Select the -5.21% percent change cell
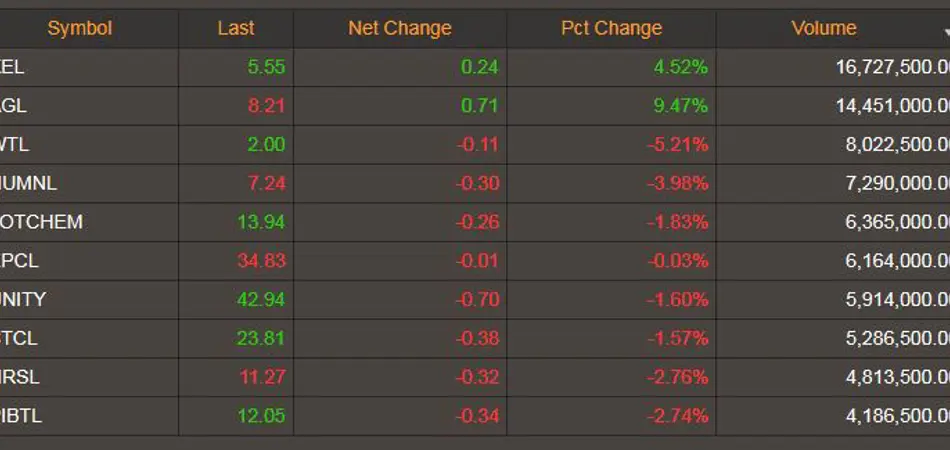 (679, 145)
